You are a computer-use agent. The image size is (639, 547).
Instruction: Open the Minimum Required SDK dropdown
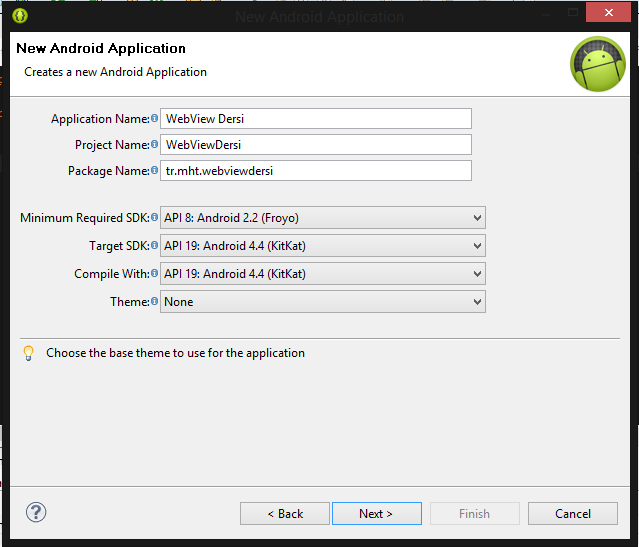[x=323, y=218]
